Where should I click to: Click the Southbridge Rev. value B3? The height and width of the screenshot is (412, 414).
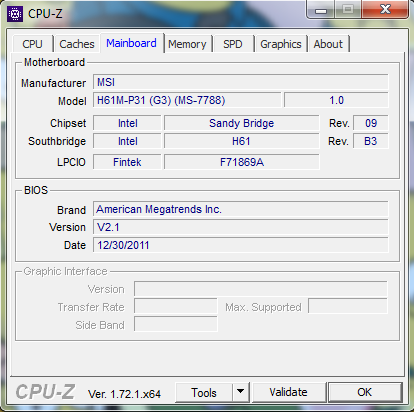click(x=371, y=141)
